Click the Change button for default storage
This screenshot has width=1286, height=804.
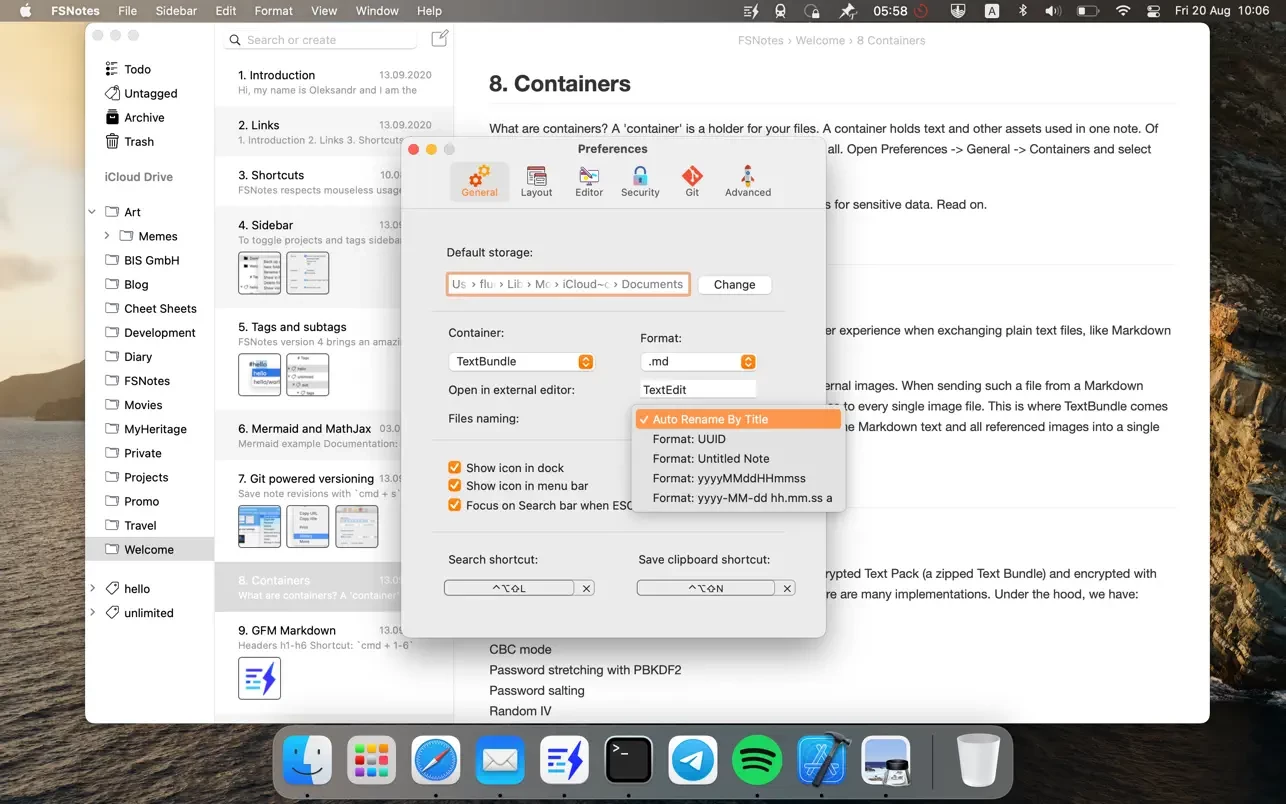(x=734, y=284)
